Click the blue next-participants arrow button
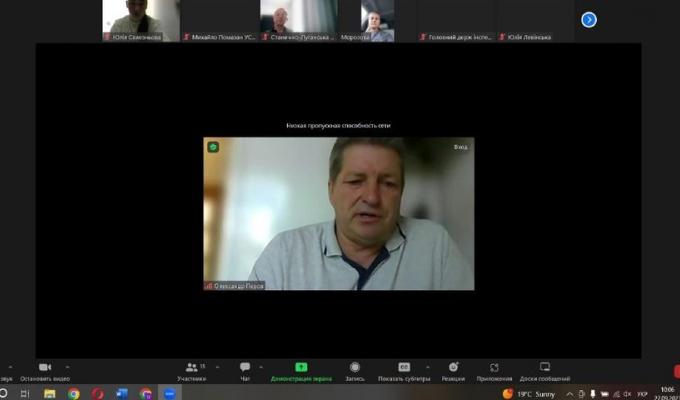Image resolution: width=680 pixels, height=400 pixels. (x=588, y=20)
